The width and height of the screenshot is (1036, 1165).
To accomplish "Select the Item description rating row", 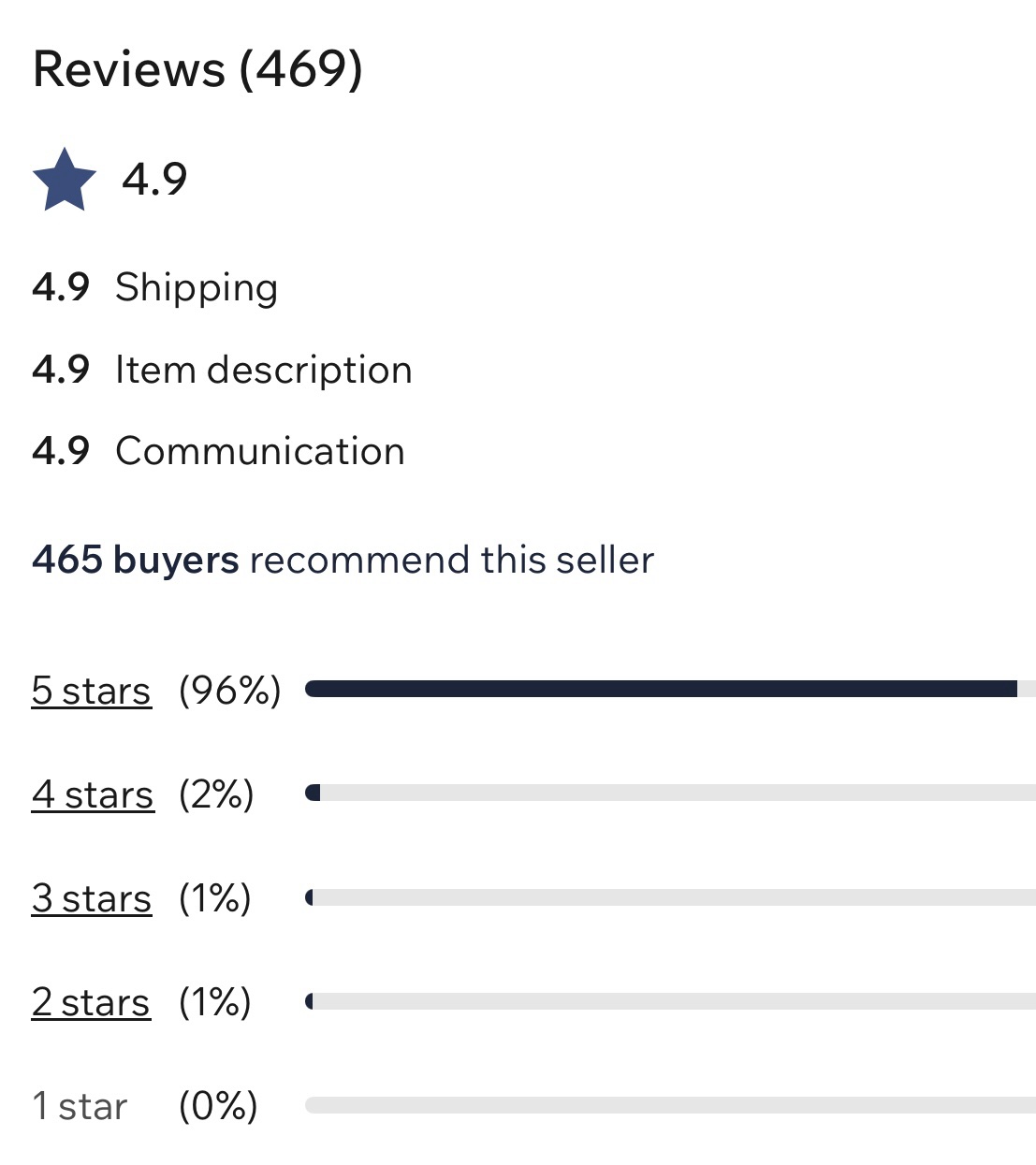I will (x=222, y=370).
